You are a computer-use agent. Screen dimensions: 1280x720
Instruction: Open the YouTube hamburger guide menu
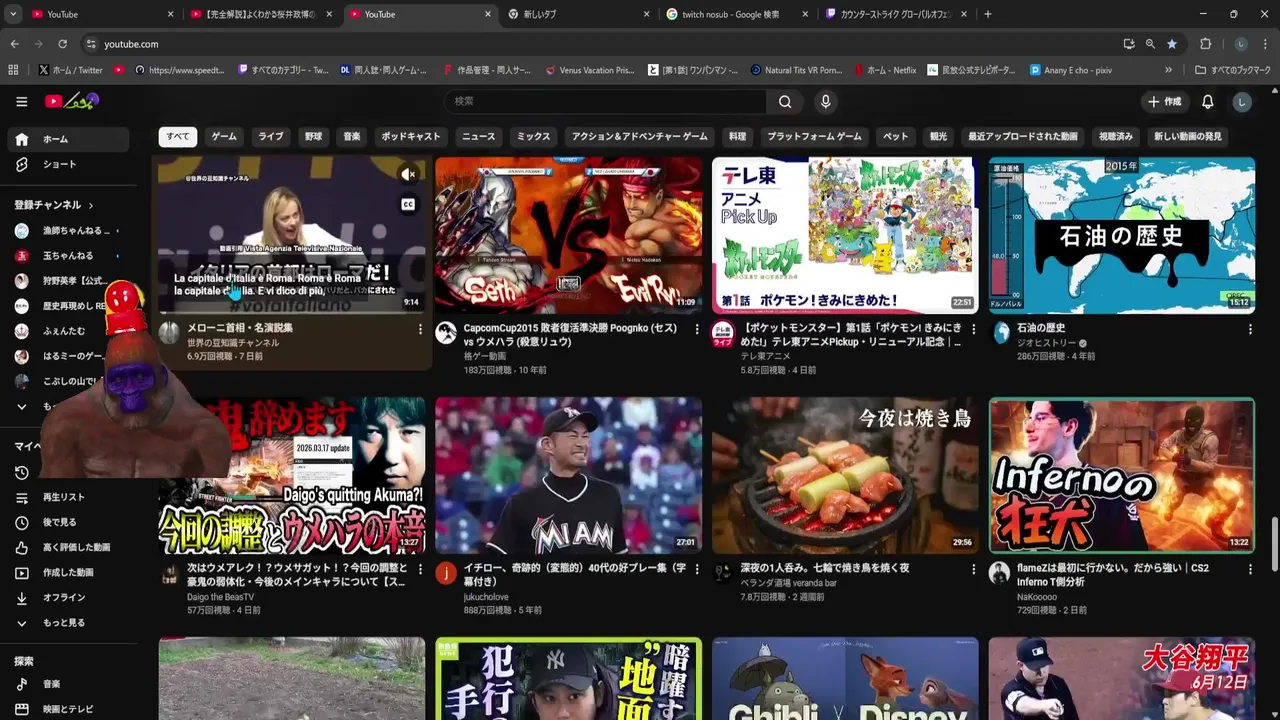21,101
